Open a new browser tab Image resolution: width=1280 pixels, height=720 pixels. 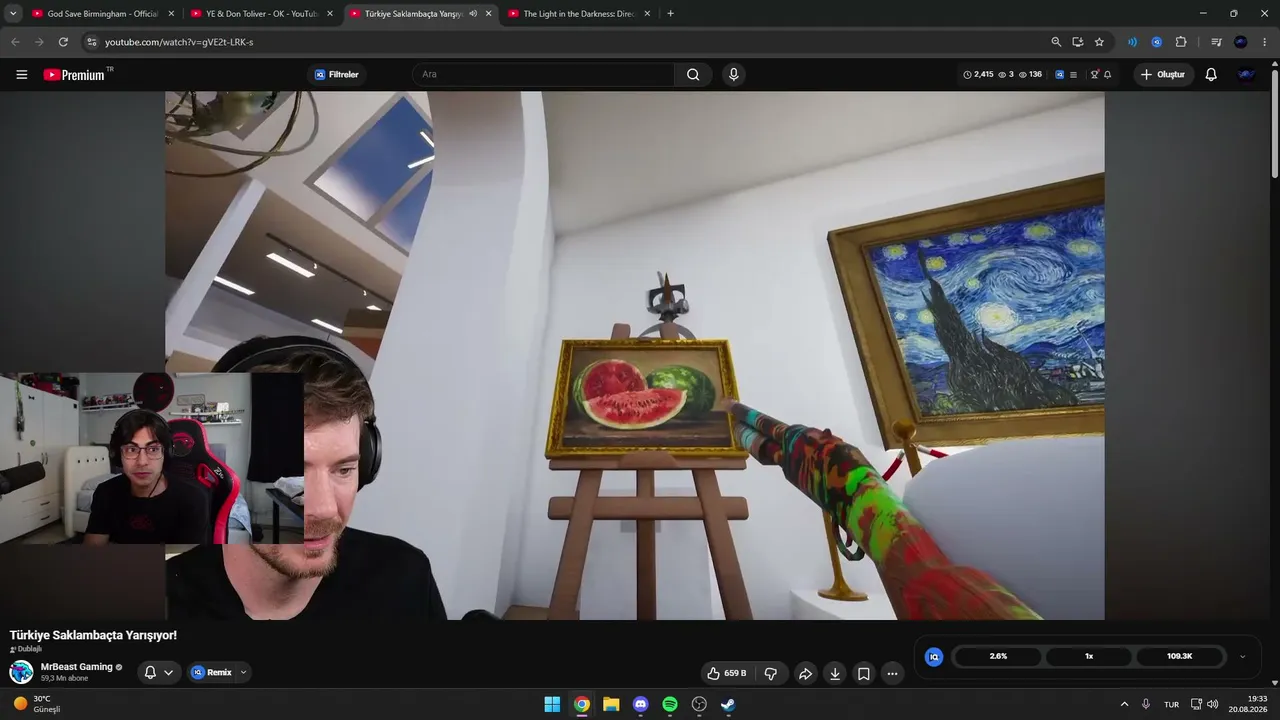click(670, 14)
